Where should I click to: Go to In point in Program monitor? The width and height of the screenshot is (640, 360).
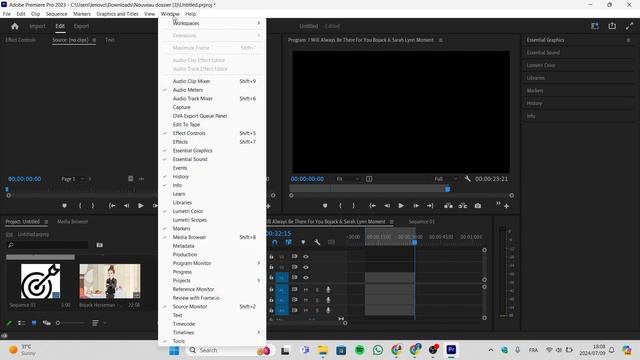[x=373, y=206]
